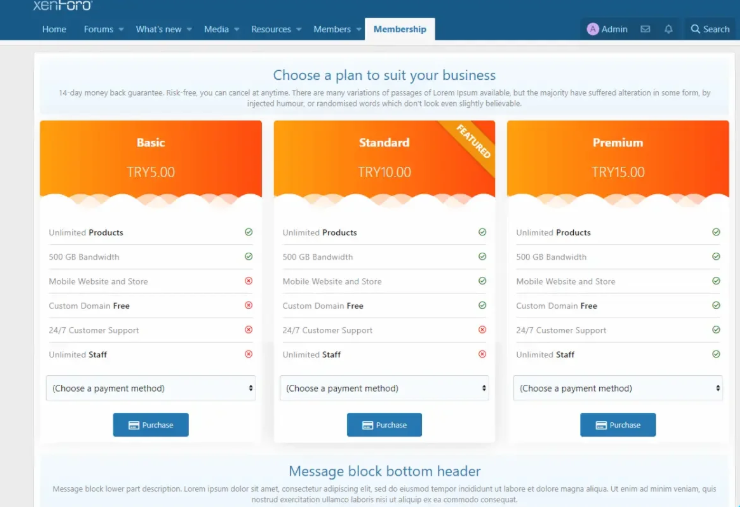
Task: Expand the Forums menu arrow
Action: point(121,29)
